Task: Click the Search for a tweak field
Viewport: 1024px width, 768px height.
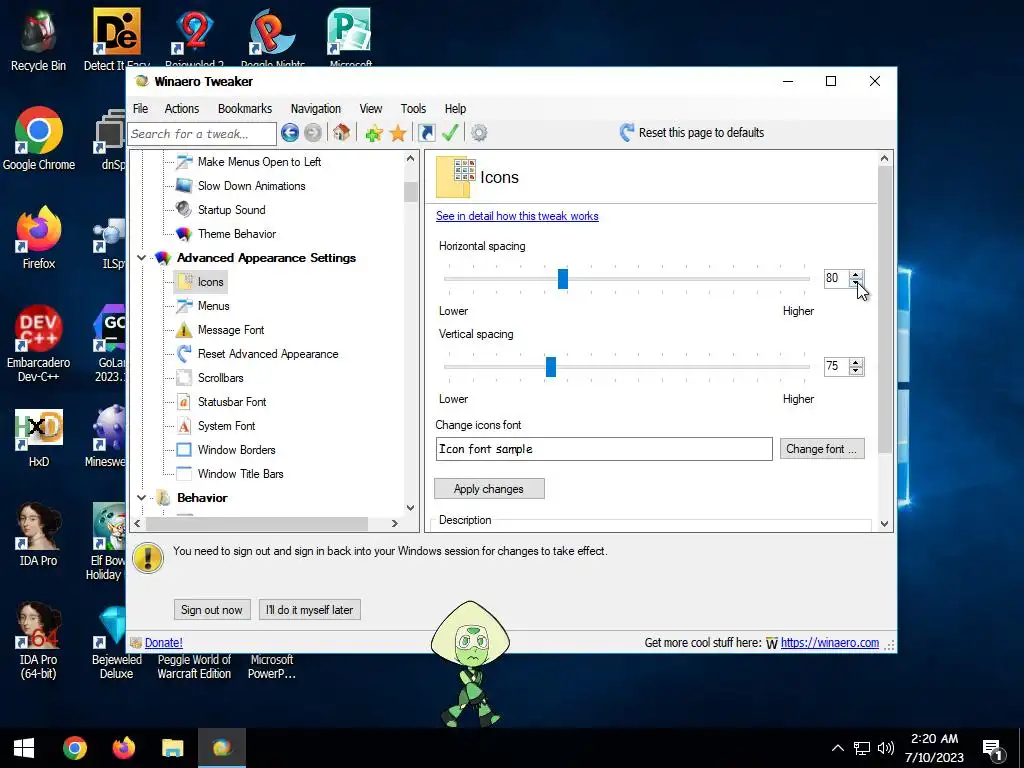Action: click(x=202, y=134)
